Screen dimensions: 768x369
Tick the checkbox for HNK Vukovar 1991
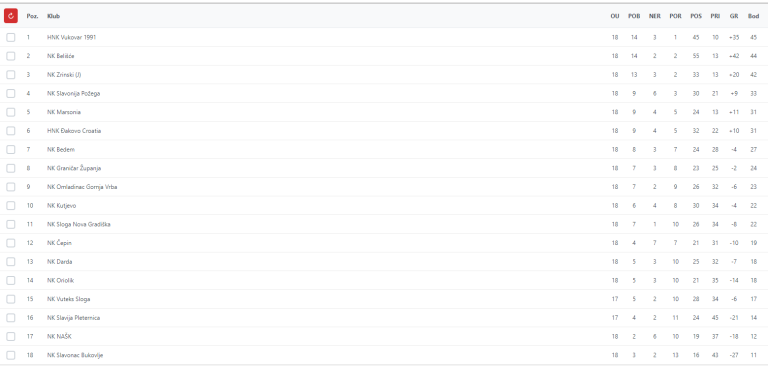click(x=11, y=37)
